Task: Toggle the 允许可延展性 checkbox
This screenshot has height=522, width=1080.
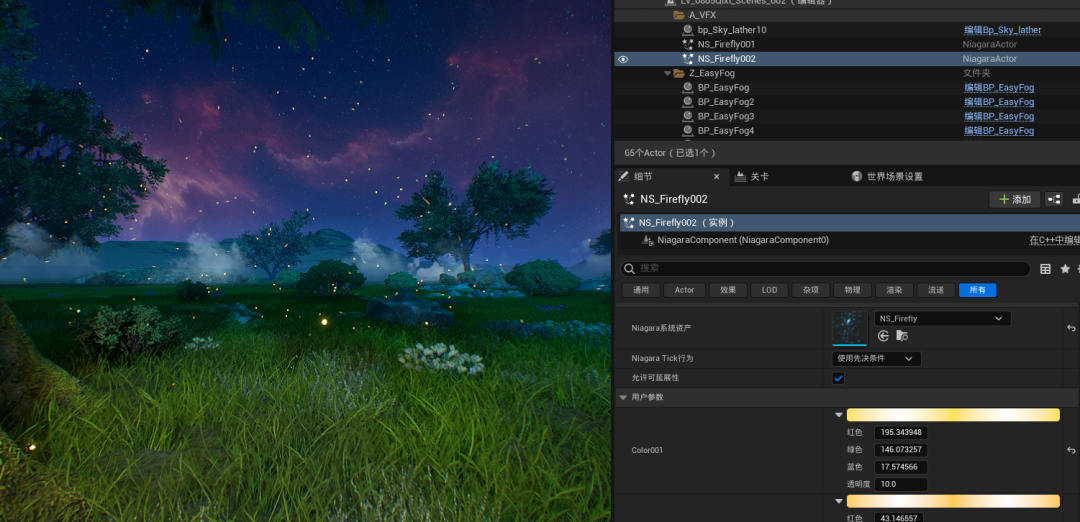Action: (838, 378)
